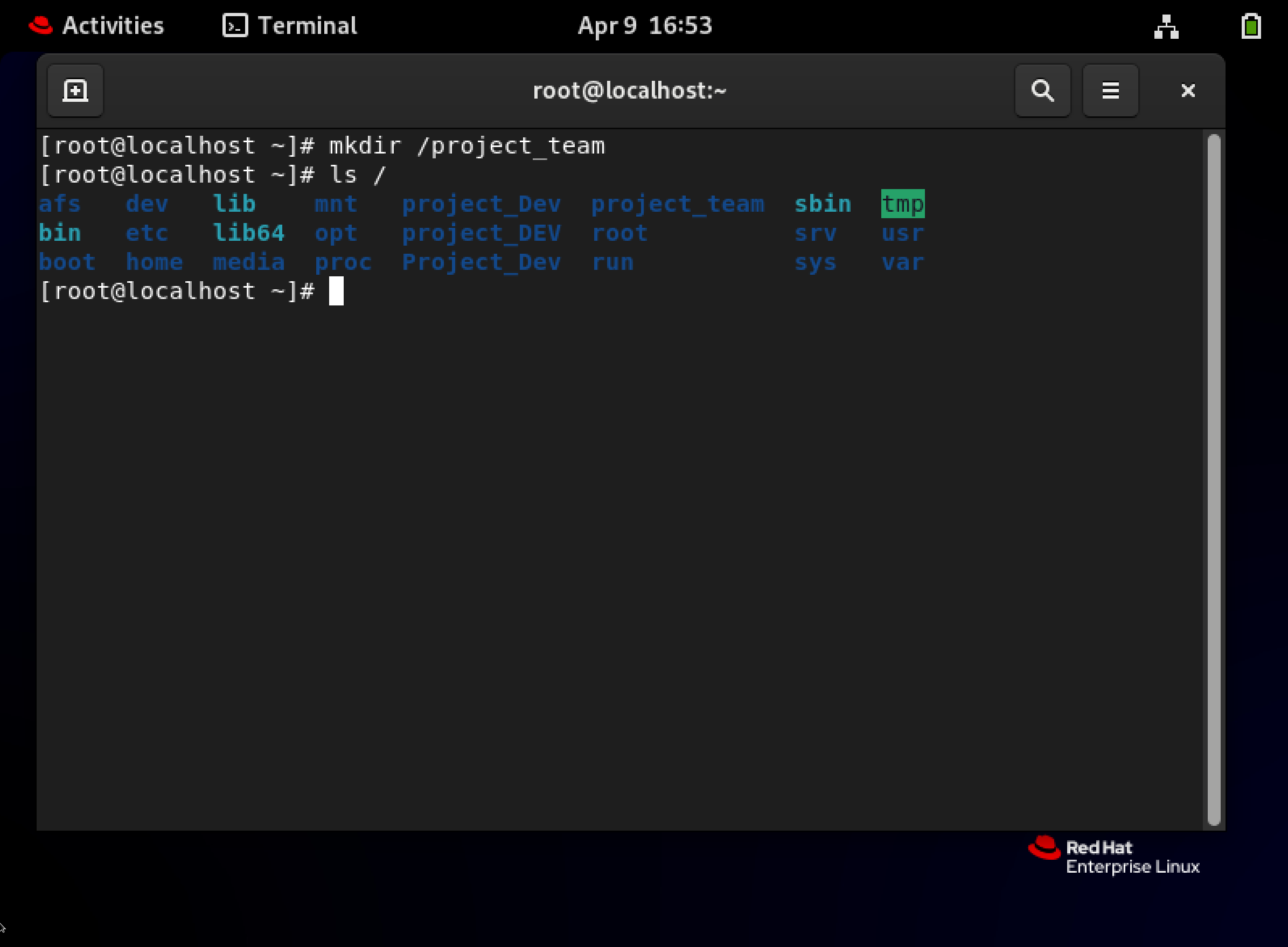Click the 'sys' directory name
Viewport: 1288px width, 947px height.
pos(815,263)
